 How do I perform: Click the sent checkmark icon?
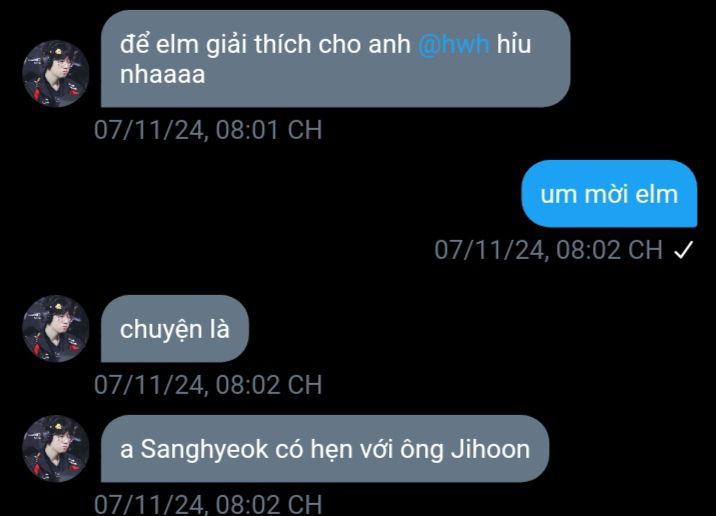(x=684, y=250)
